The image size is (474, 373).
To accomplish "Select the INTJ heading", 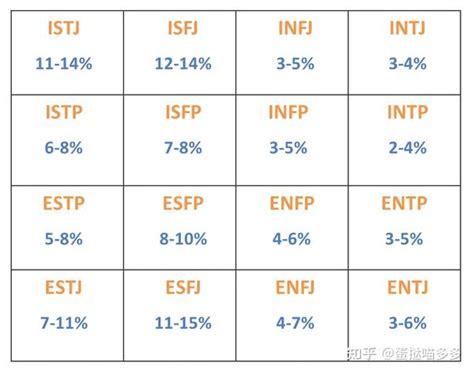I will [408, 28].
